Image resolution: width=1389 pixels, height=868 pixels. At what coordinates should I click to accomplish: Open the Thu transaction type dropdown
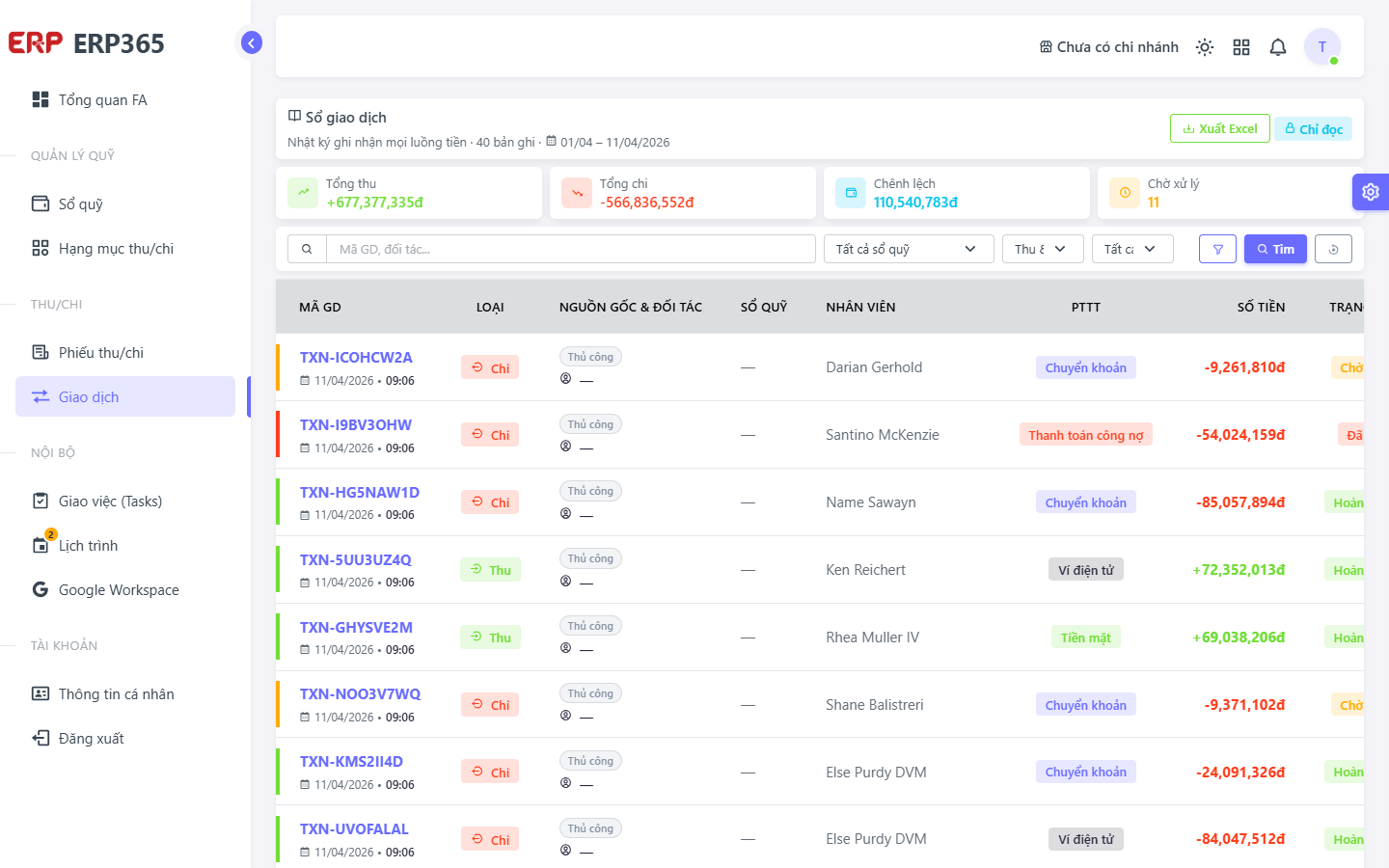(1043, 249)
